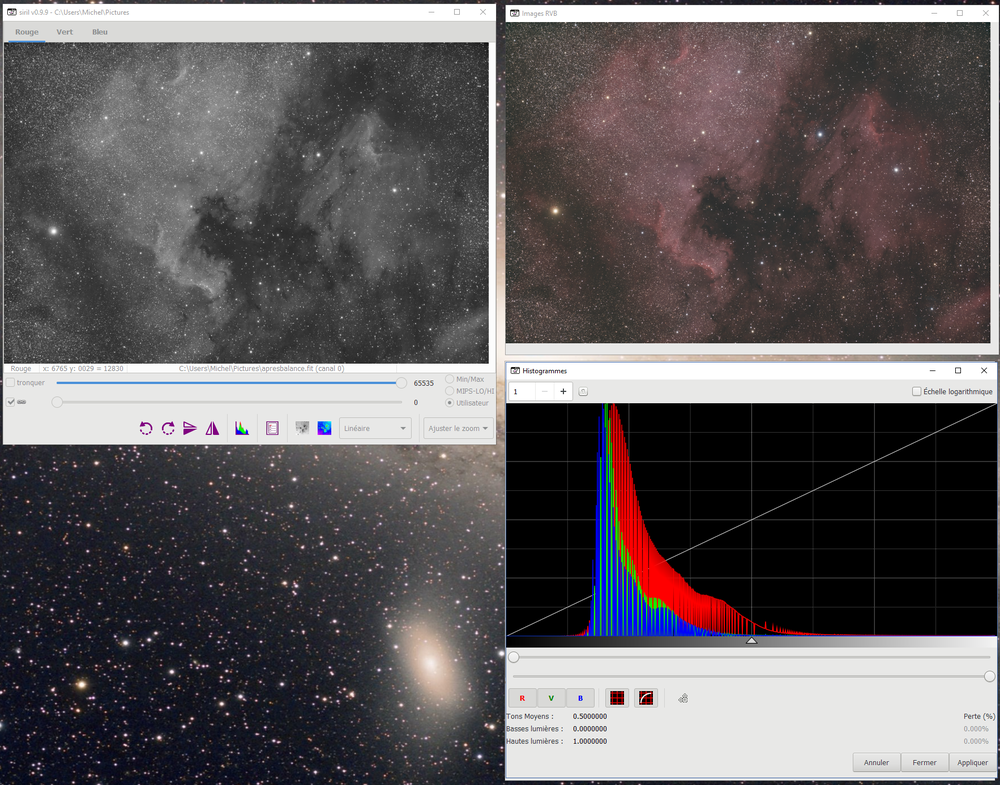Click the upper cut-off slider handle at 65535
Image resolution: width=1000 pixels, height=785 pixels.
(x=401, y=383)
